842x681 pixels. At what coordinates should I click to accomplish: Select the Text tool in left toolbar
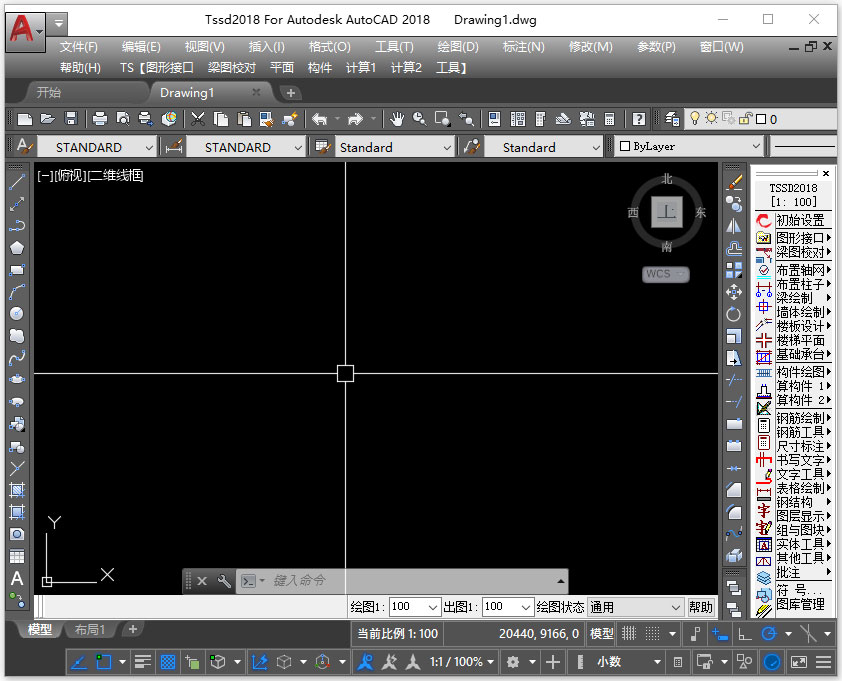click(17, 578)
